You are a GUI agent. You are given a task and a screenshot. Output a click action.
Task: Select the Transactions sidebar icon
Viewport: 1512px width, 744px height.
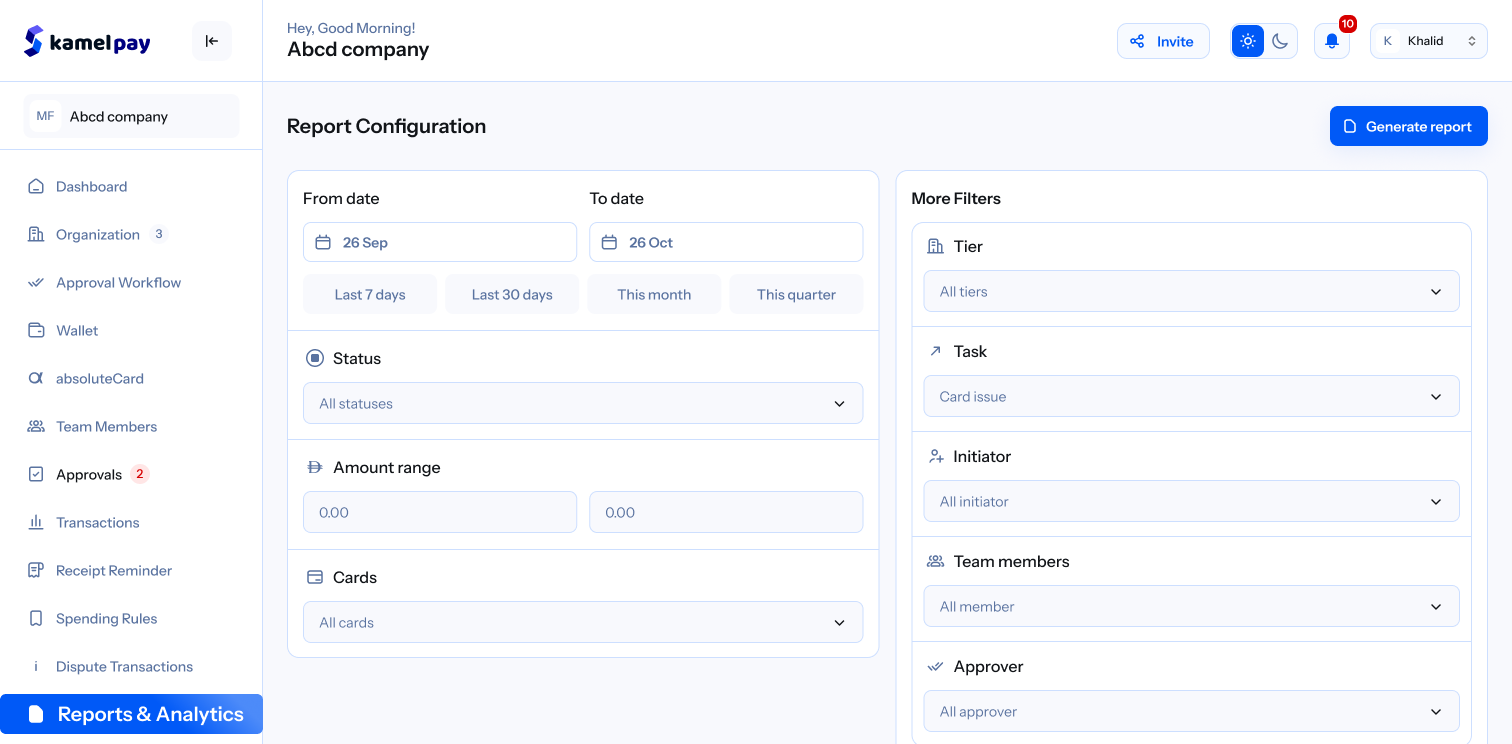tap(36, 522)
